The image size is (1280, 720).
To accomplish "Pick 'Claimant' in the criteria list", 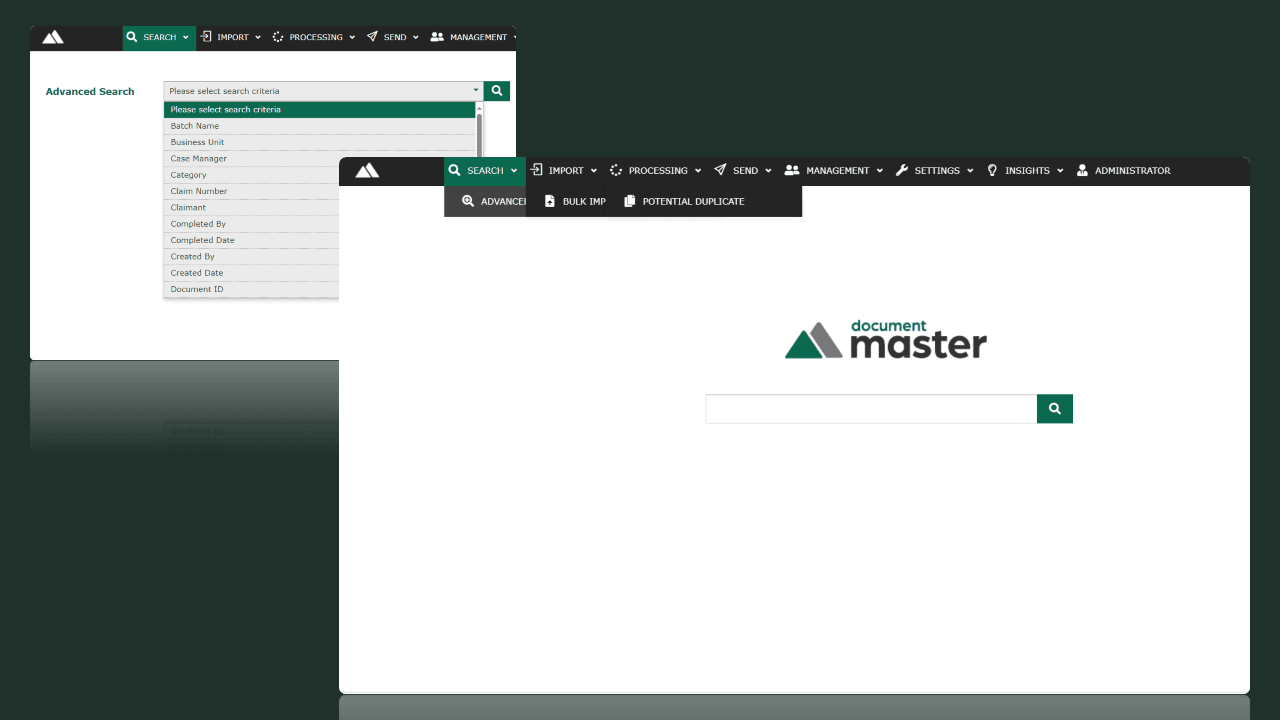I will (x=251, y=208).
